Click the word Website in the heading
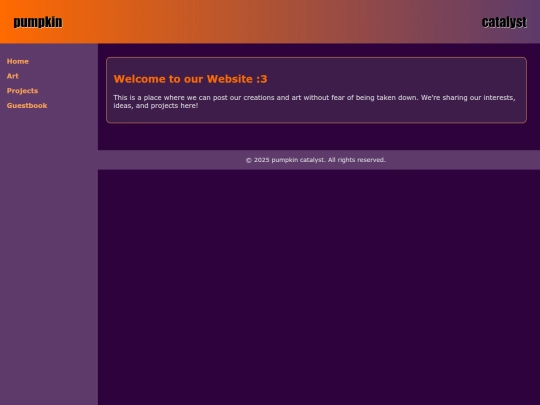 coord(230,79)
